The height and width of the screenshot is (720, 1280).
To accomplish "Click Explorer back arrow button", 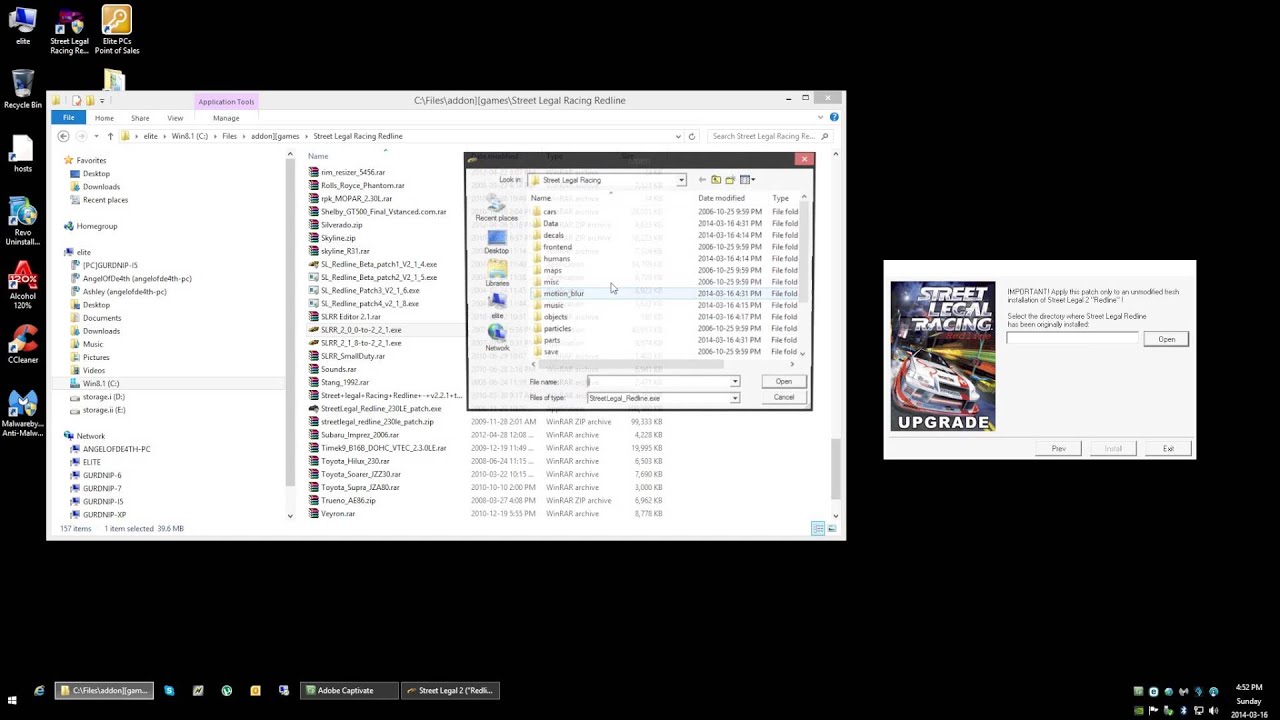I will (63, 136).
